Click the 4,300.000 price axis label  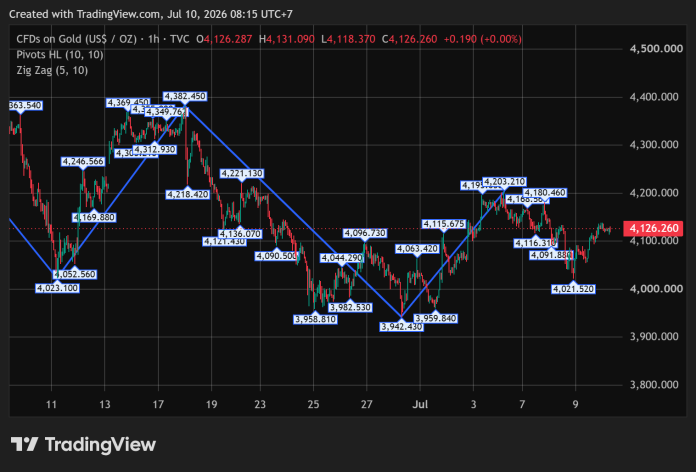pyautogui.click(x=654, y=145)
